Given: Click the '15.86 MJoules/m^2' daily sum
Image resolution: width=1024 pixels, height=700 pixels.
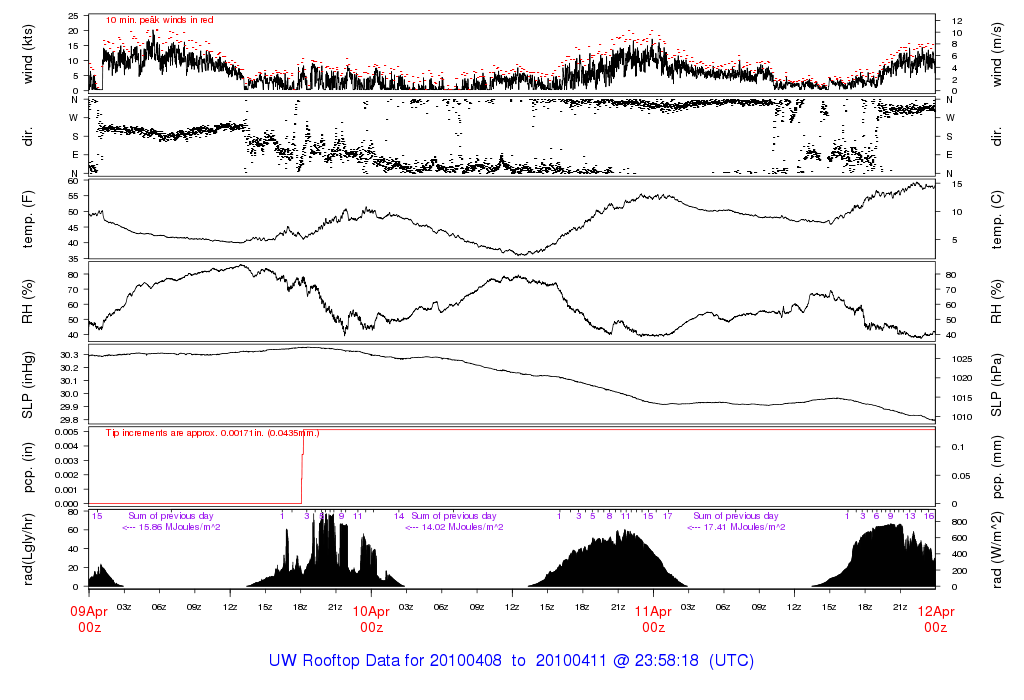Looking at the screenshot, I should 179,527.
